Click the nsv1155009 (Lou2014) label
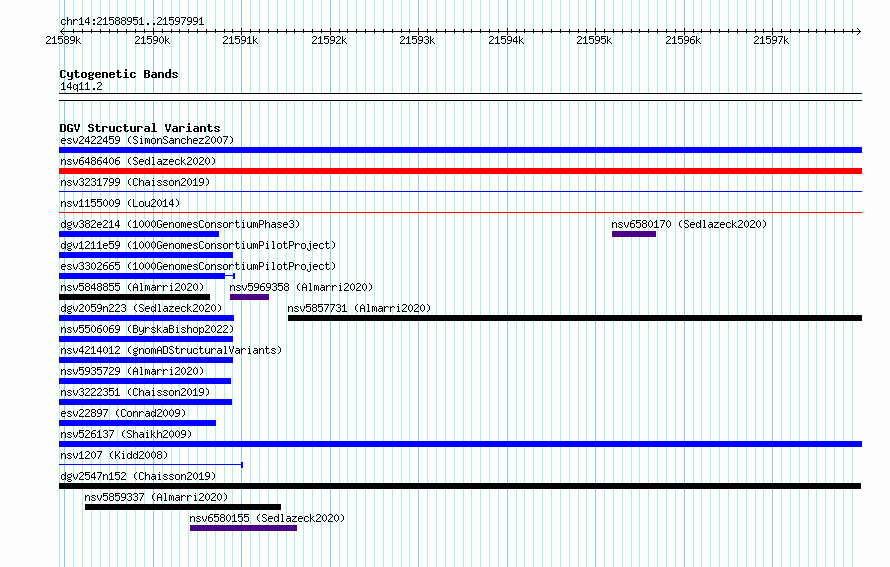This screenshot has height=567, width=890. (x=120, y=203)
